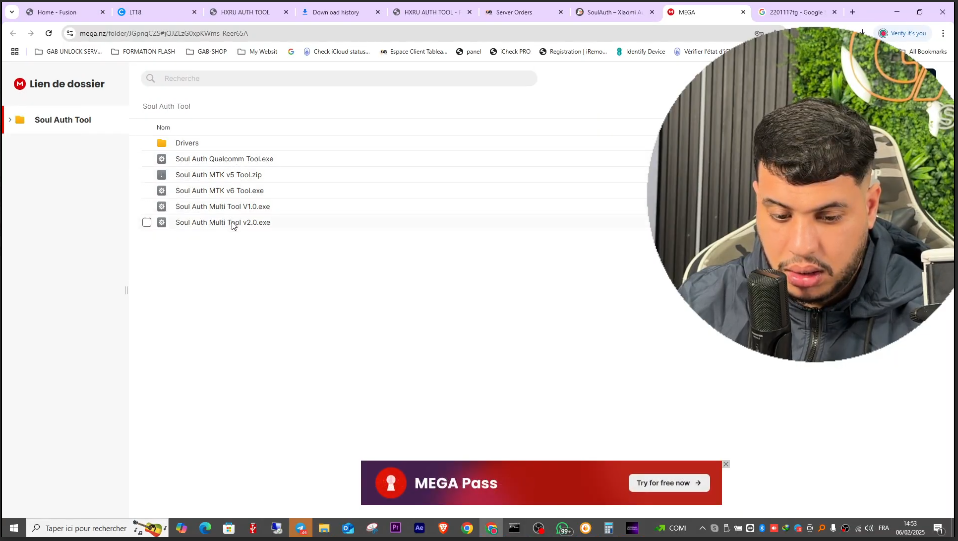The height and width of the screenshot is (541, 958).
Task: Click the Taper ici pour rechercher search box
Action: click(97, 528)
